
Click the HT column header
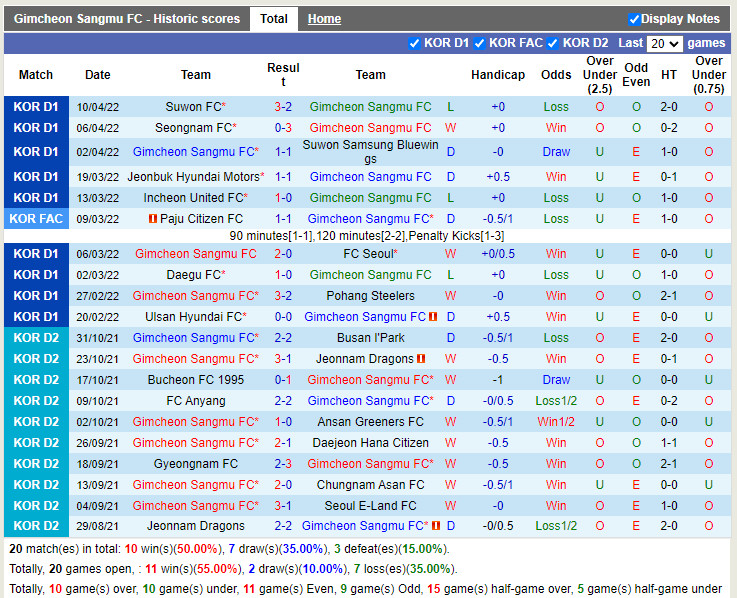click(669, 75)
